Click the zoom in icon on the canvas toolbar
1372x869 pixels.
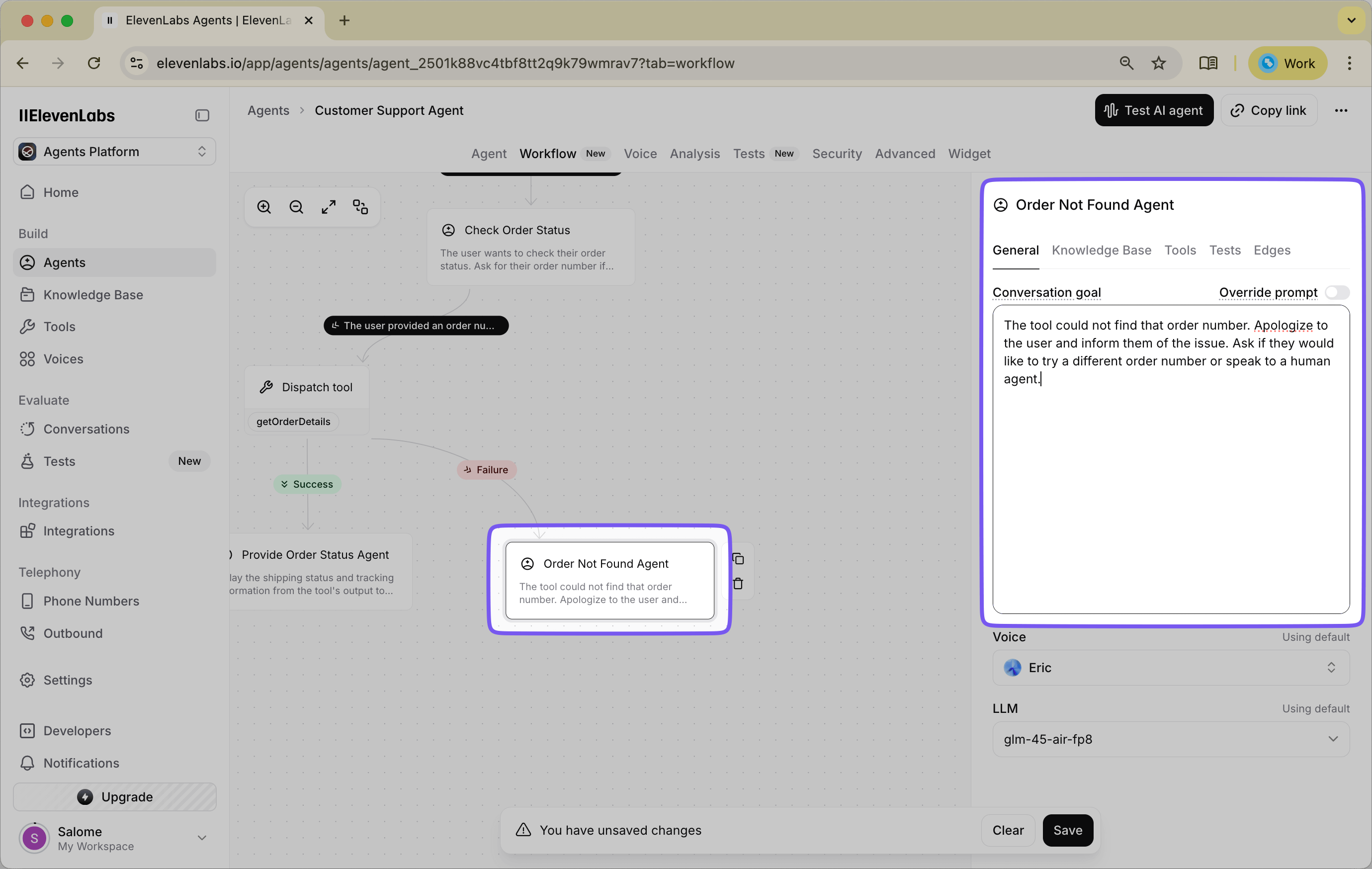click(264, 206)
